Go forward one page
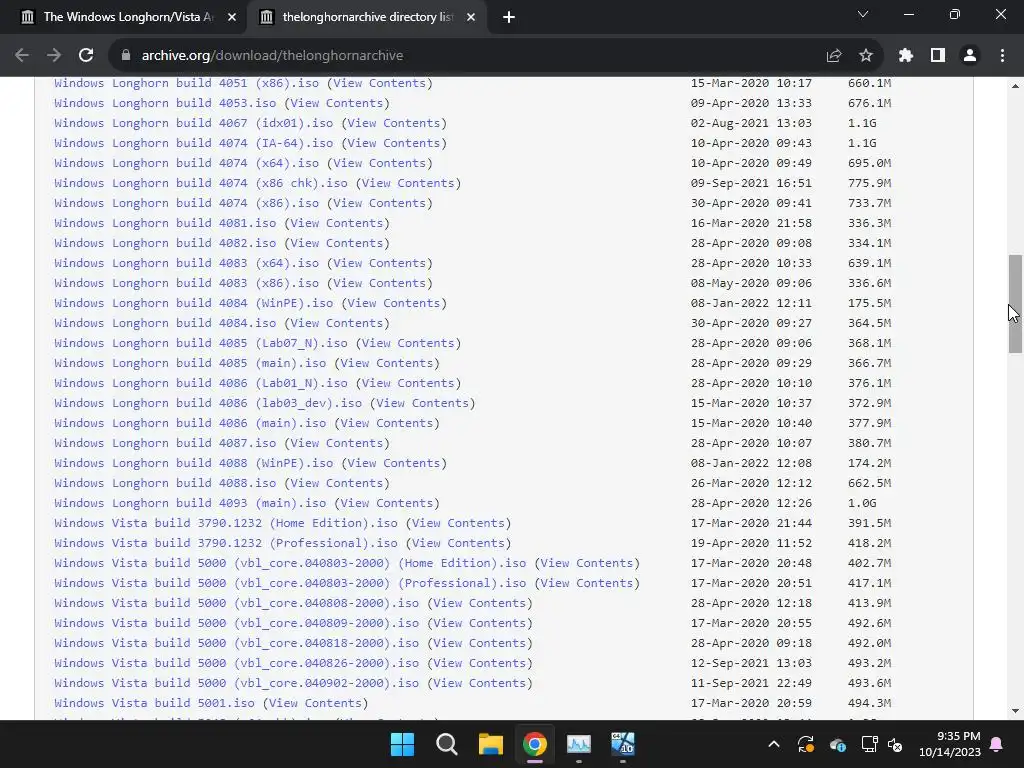The image size is (1024, 768). pos(54,56)
